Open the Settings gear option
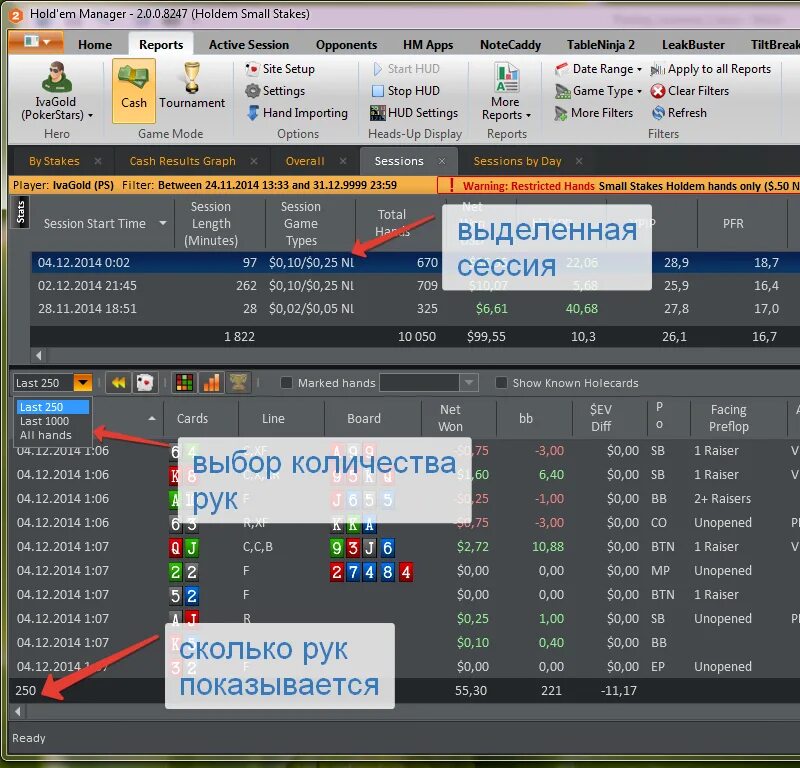 tap(276, 91)
